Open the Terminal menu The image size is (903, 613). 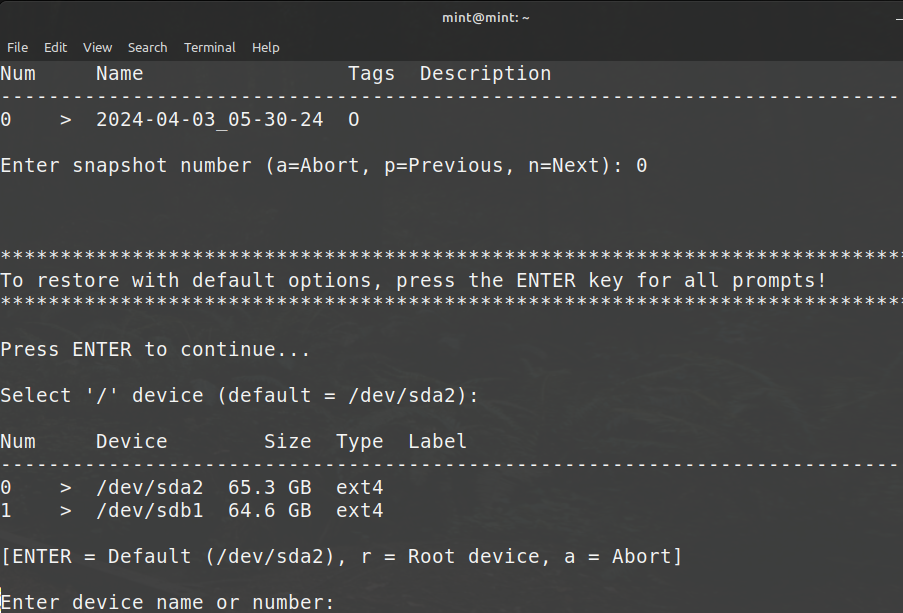(x=209, y=47)
